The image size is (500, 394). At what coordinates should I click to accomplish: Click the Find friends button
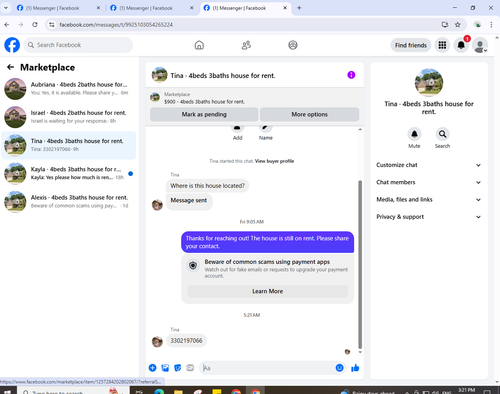(411, 45)
